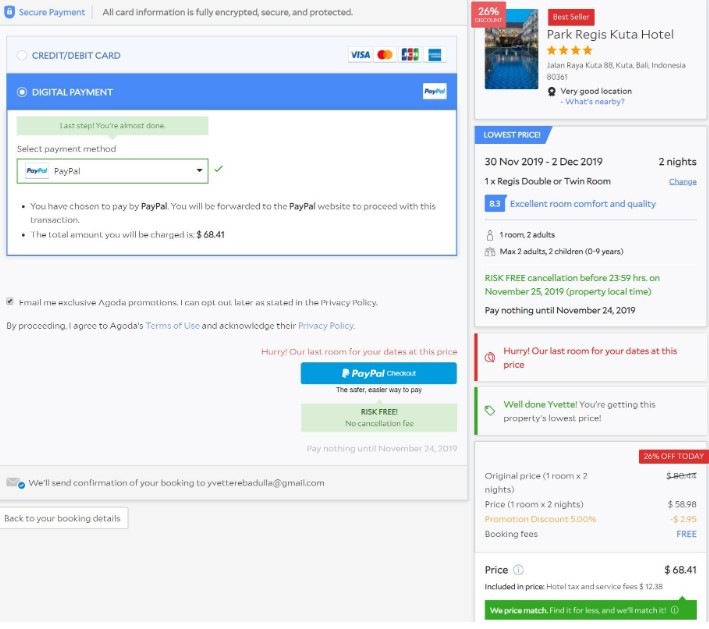The image size is (709, 629).
Task: Click Back to your booking details
Action: pyautogui.click(x=63, y=519)
